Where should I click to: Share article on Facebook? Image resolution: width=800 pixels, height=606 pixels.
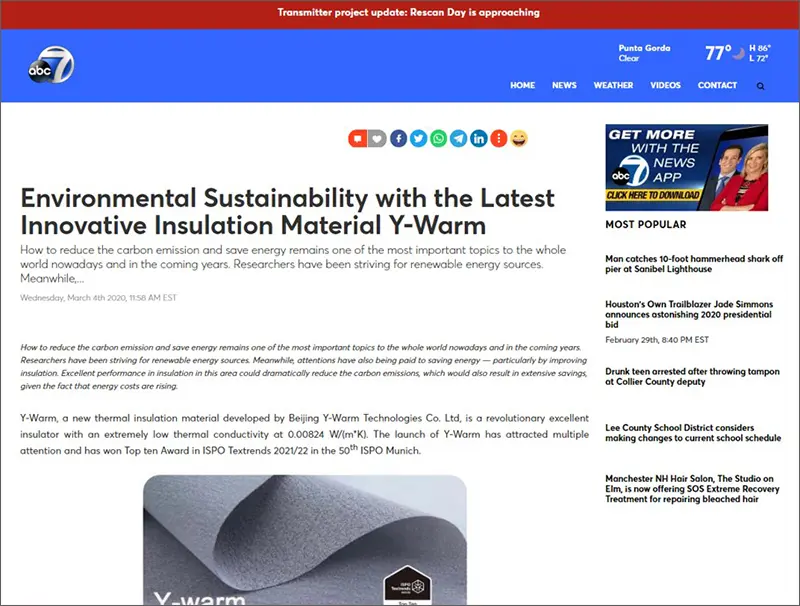coord(398,139)
